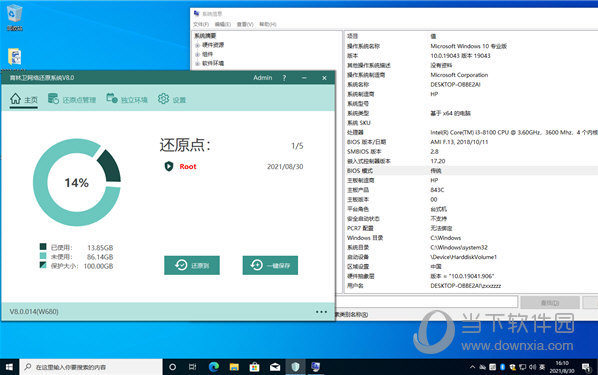Click the 2021/08/30 date of Root
598x375 pixels.
point(285,167)
